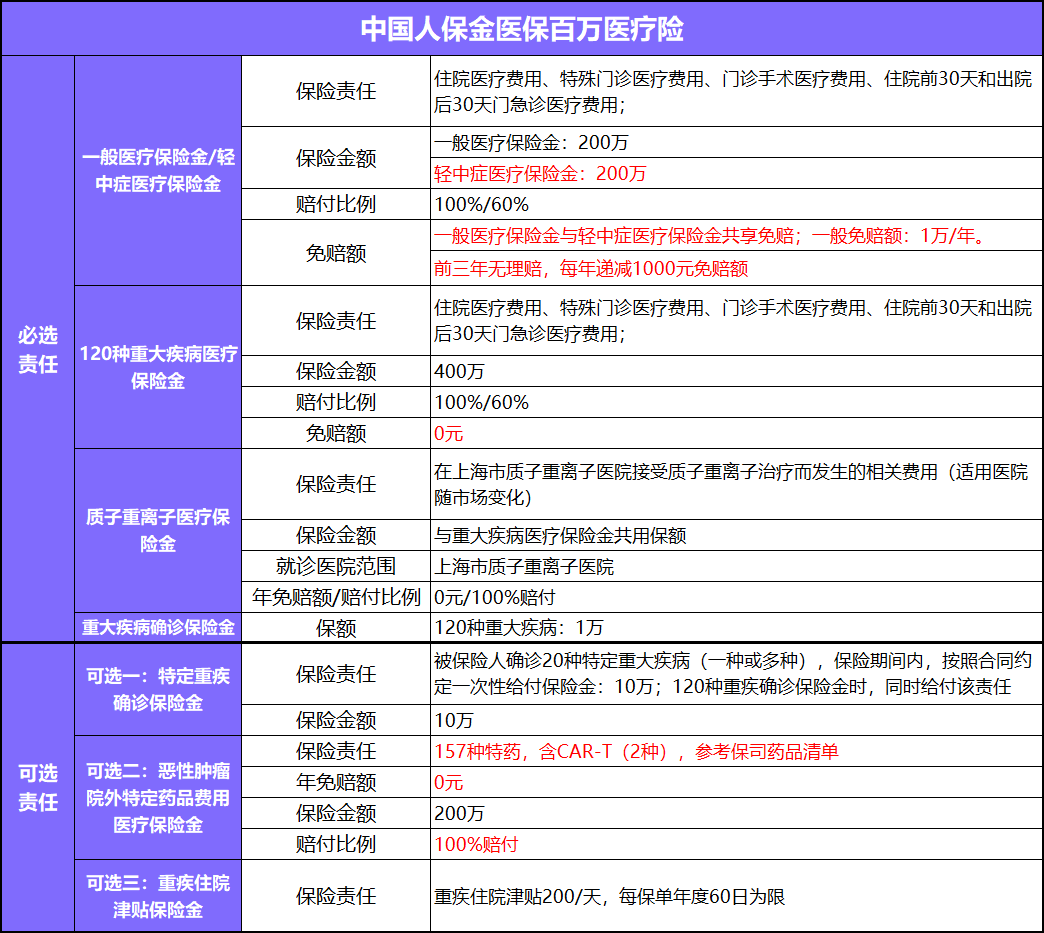1044x933 pixels.
Task: Click the red 157种特药 CAR-T text
Action: pos(636,751)
